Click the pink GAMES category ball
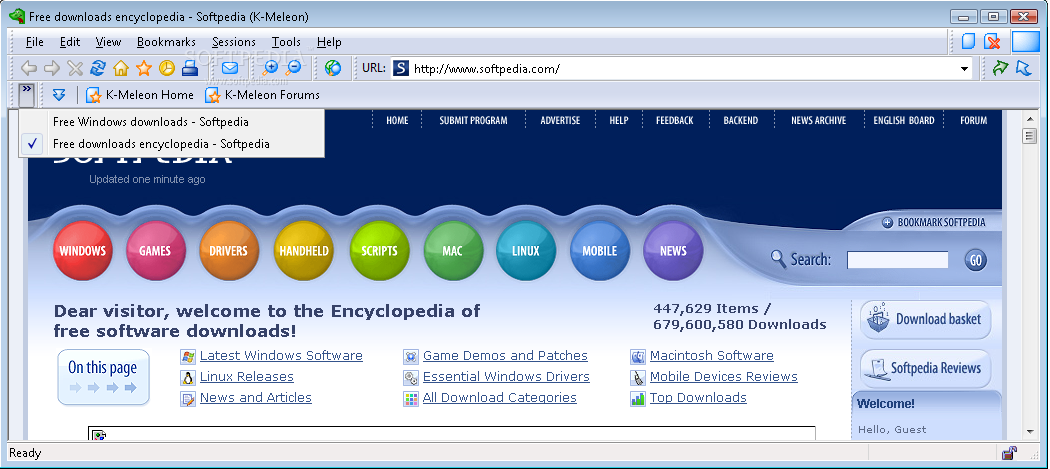The width and height of the screenshot is (1050, 469). pos(155,251)
